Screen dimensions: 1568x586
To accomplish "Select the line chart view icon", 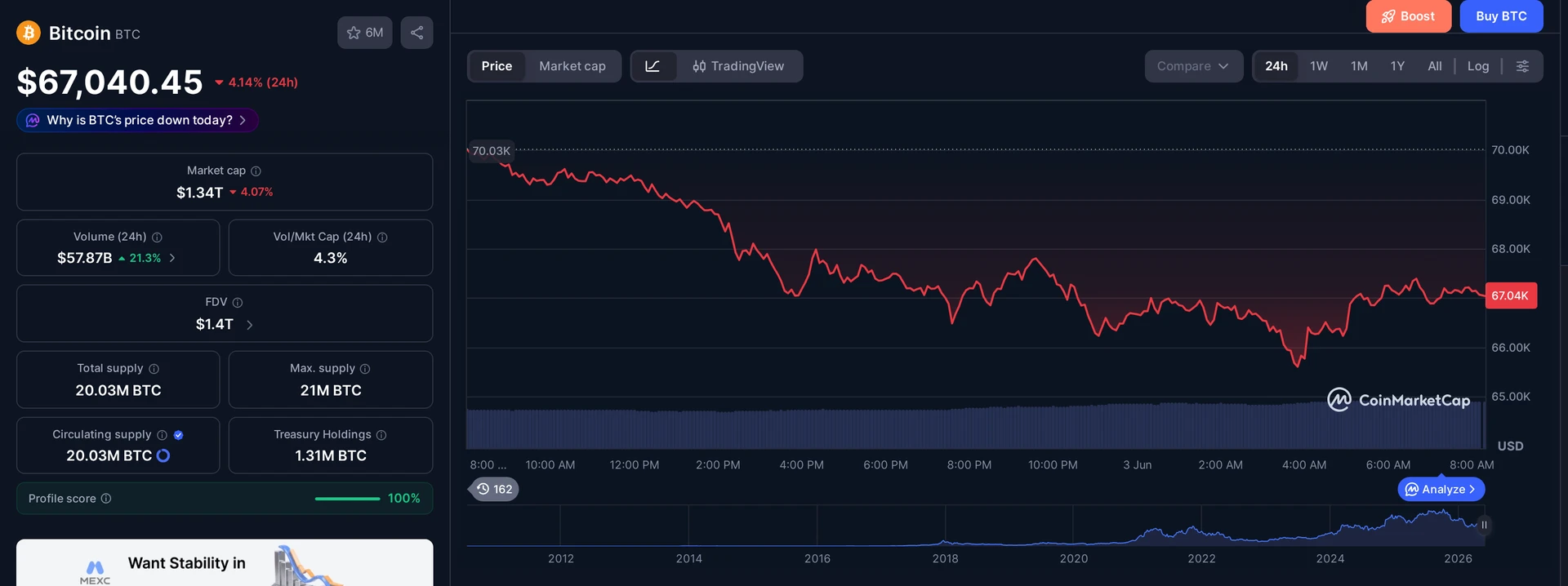I will pyautogui.click(x=653, y=66).
